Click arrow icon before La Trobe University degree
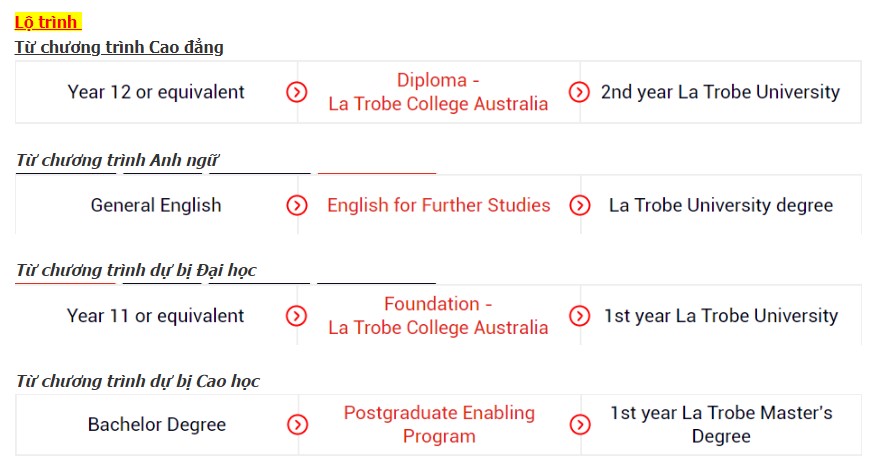 579,205
